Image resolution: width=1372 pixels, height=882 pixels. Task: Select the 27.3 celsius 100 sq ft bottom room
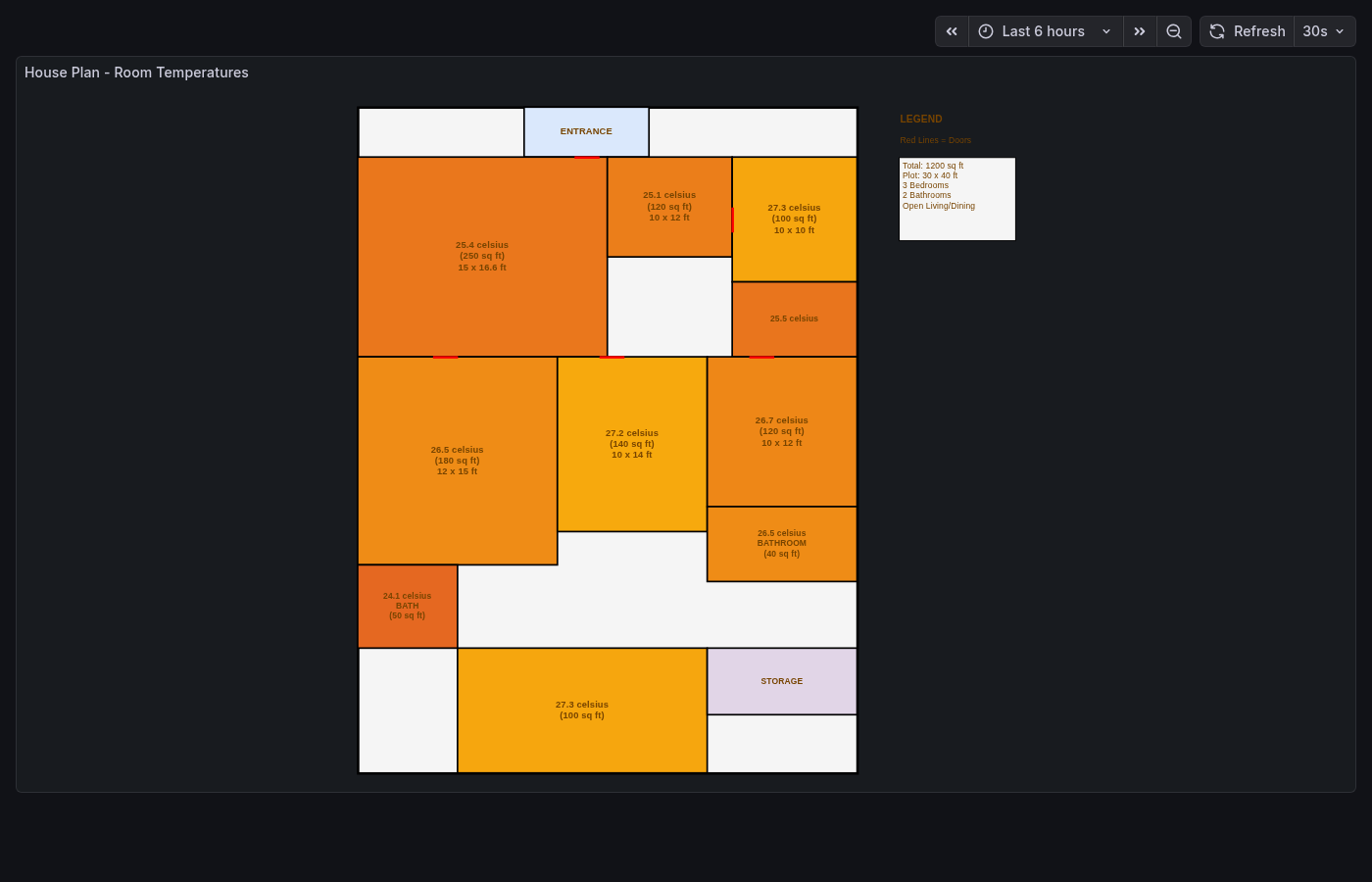[x=582, y=710]
